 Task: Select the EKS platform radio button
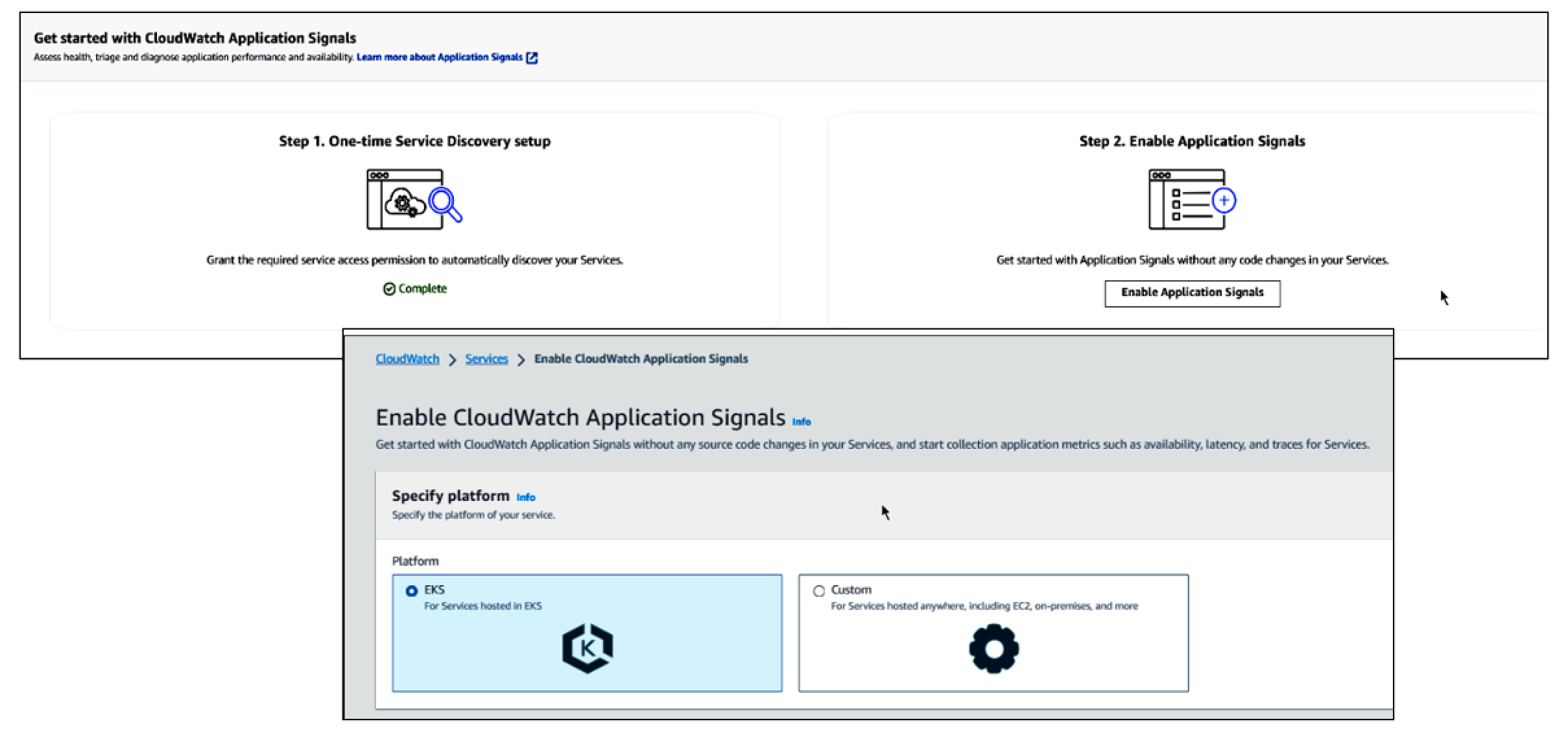[411, 590]
